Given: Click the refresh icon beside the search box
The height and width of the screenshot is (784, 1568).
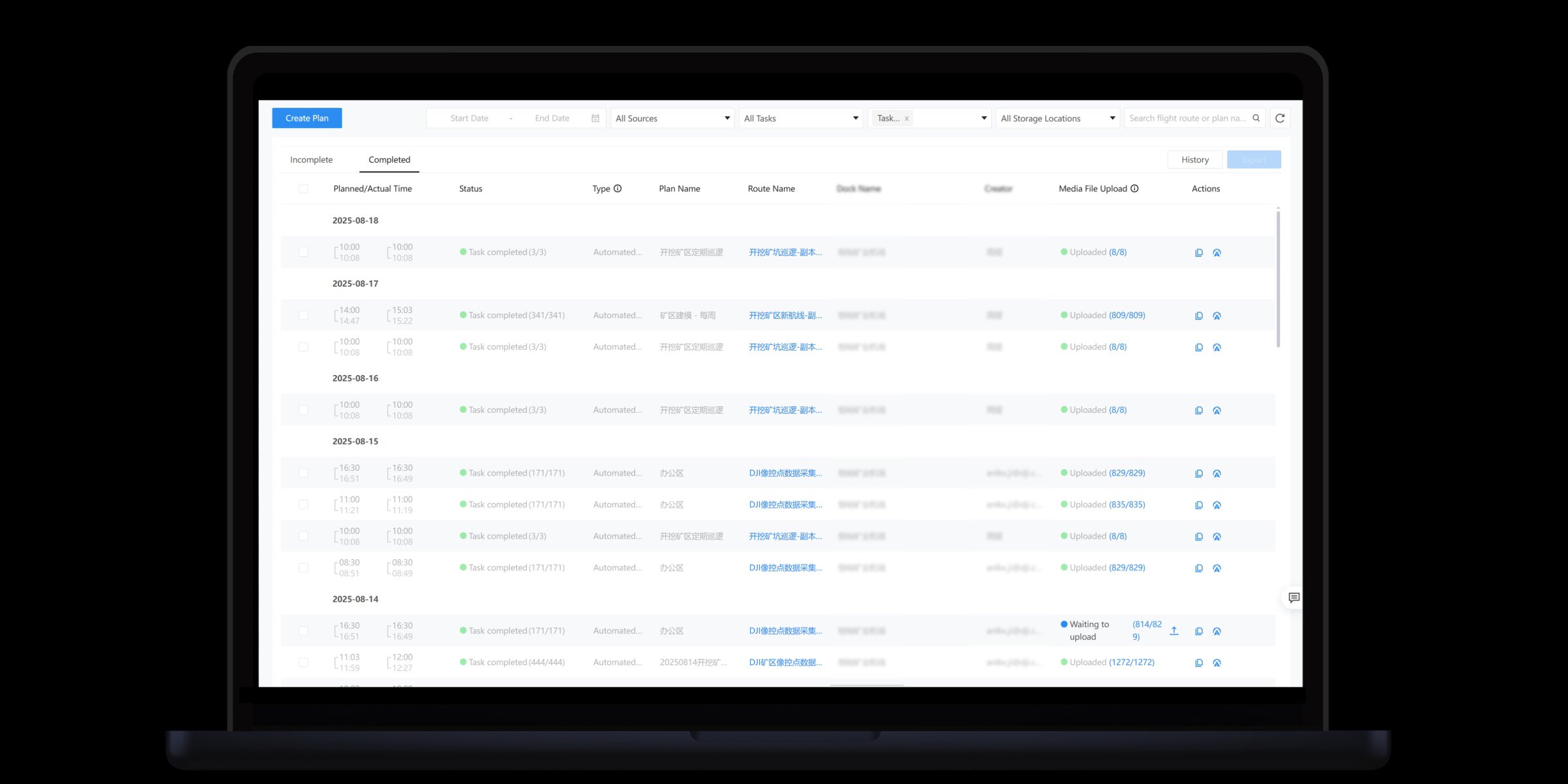Looking at the screenshot, I should (1280, 118).
